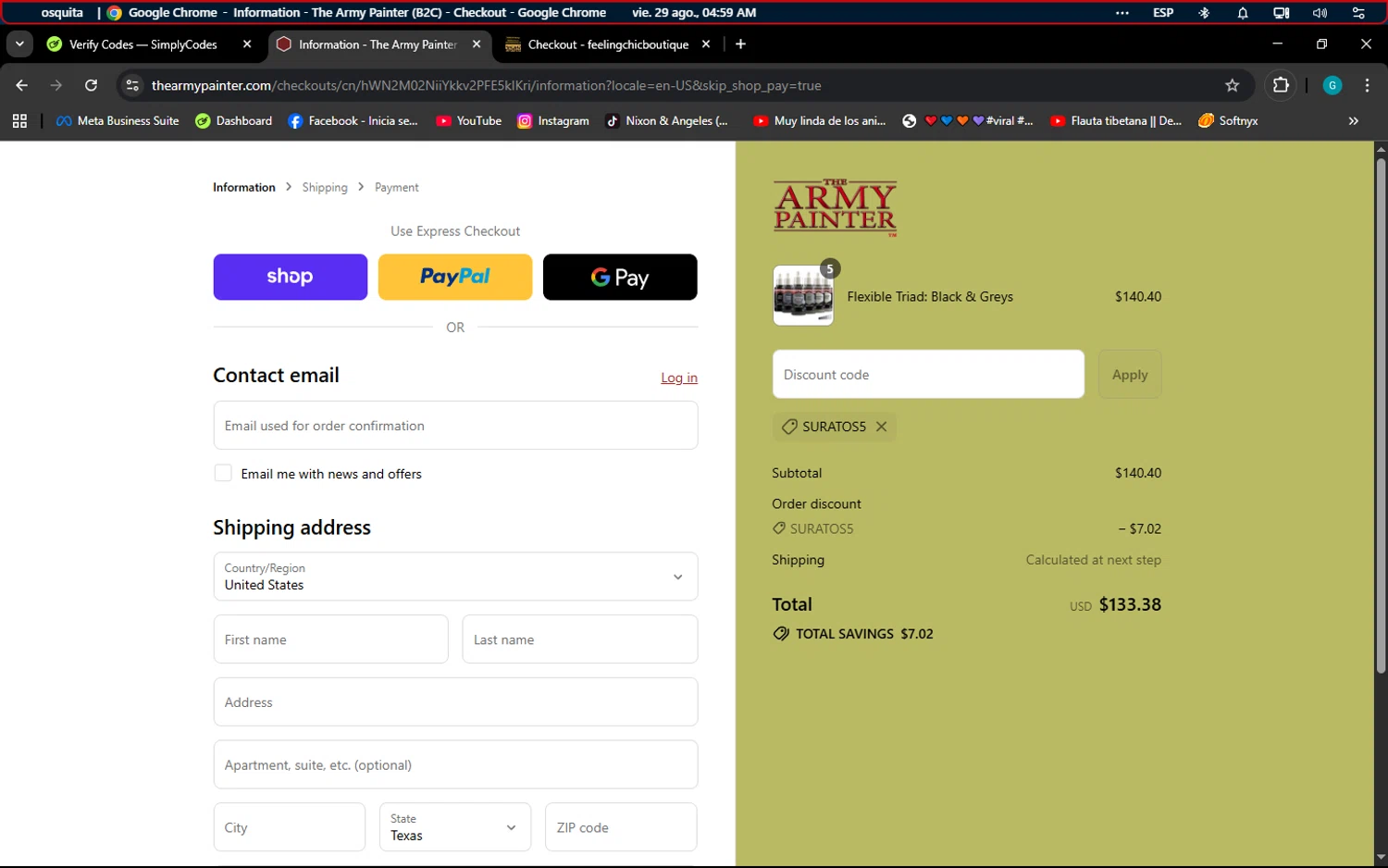Apply the discount code
This screenshot has height=868, width=1388.
(1130, 375)
